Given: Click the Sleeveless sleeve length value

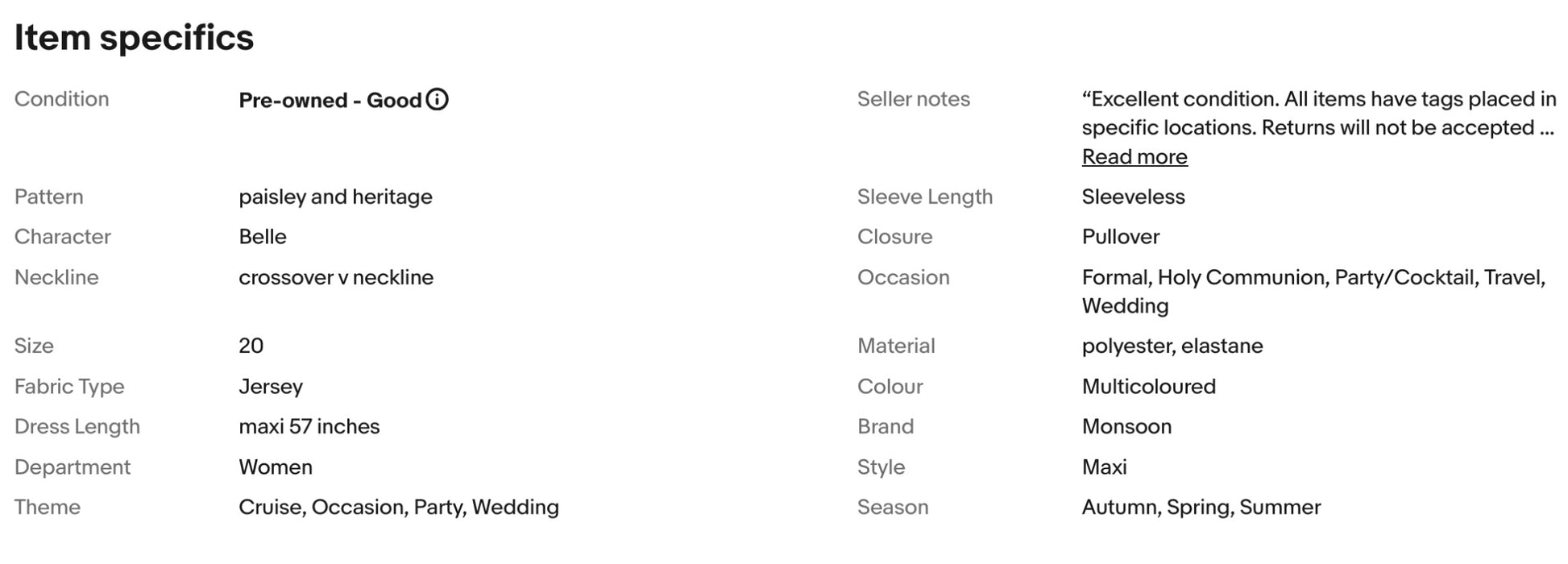Looking at the screenshot, I should coord(1133,197).
